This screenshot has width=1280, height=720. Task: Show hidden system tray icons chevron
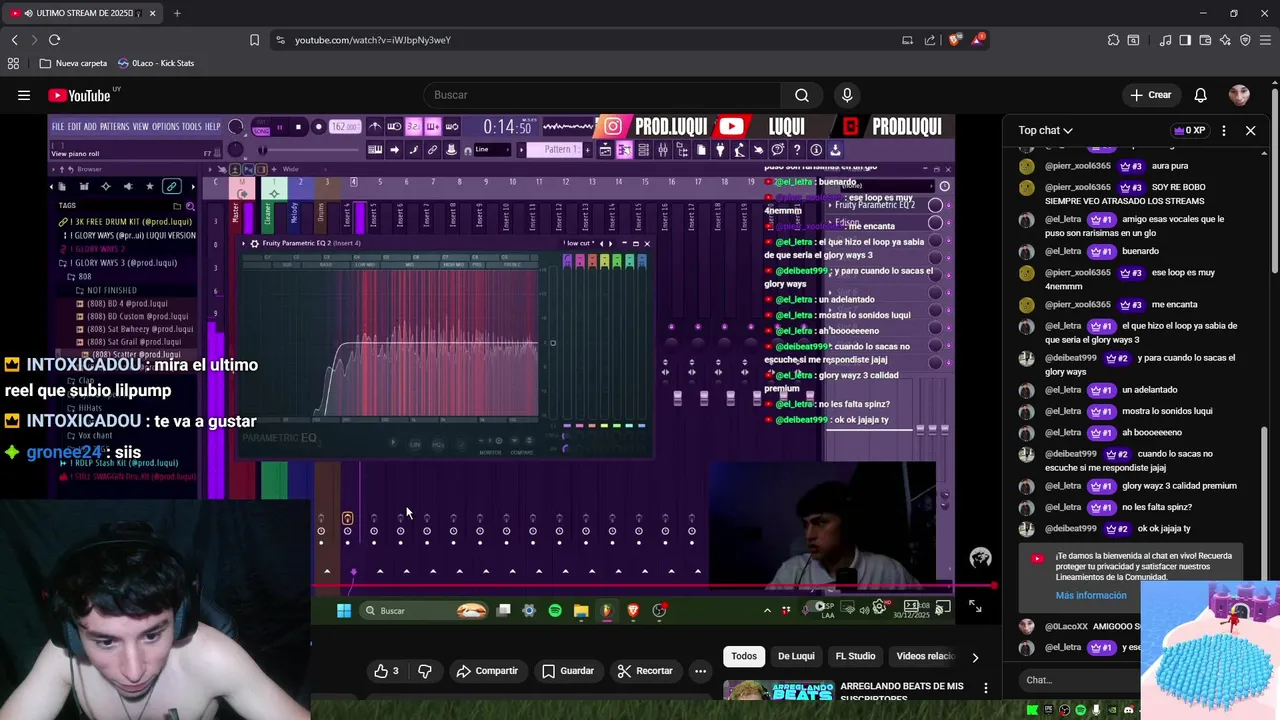[x=767, y=610]
